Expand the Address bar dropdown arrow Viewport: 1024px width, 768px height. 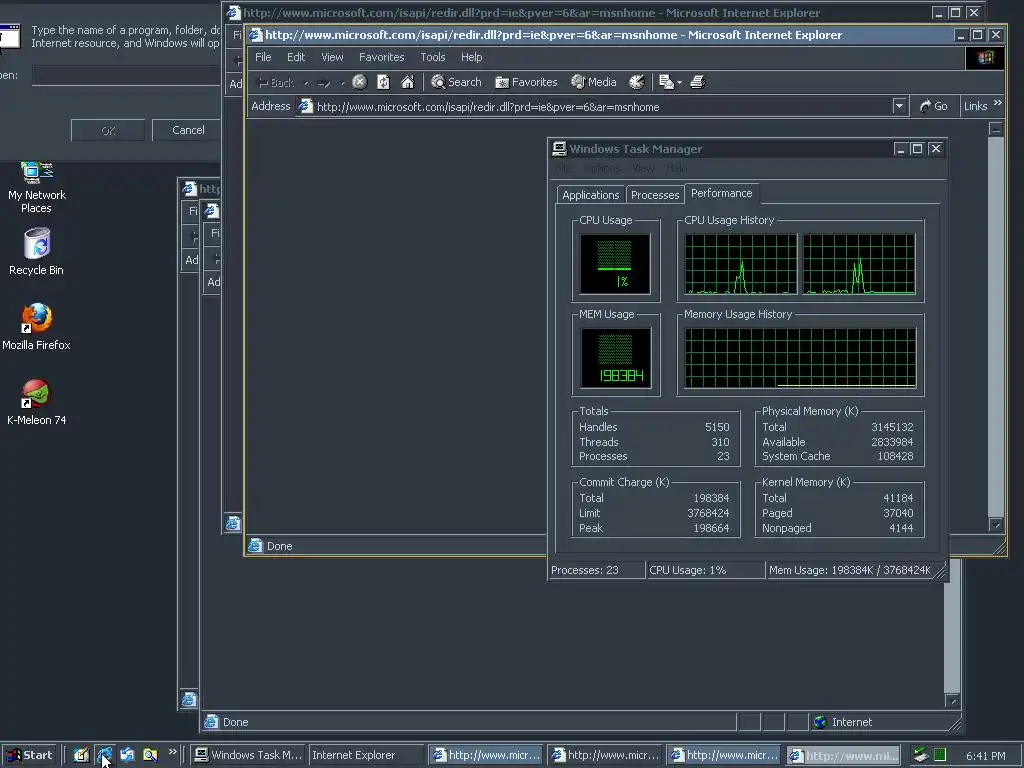tap(899, 106)
